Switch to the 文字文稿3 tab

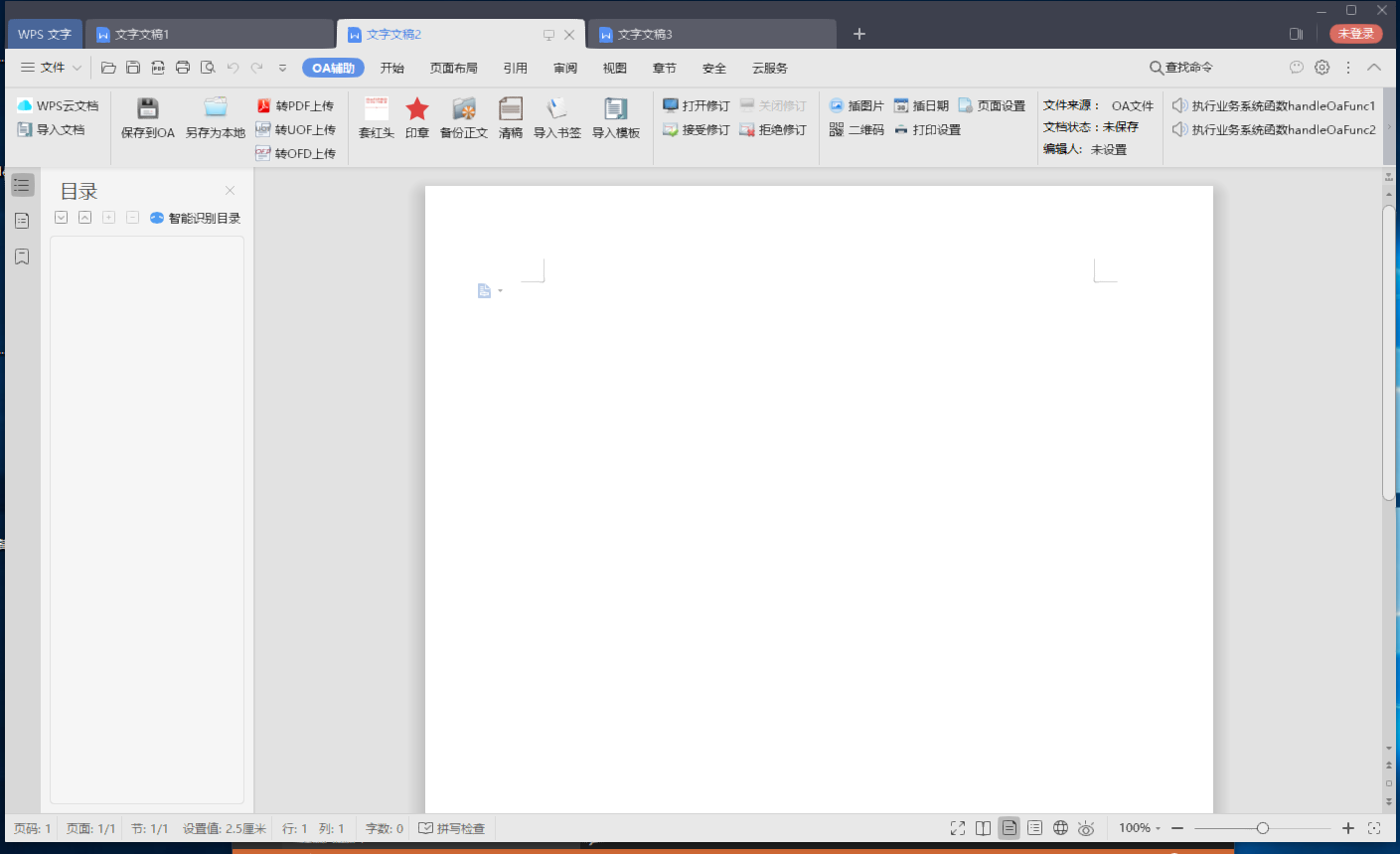point(648,33)
